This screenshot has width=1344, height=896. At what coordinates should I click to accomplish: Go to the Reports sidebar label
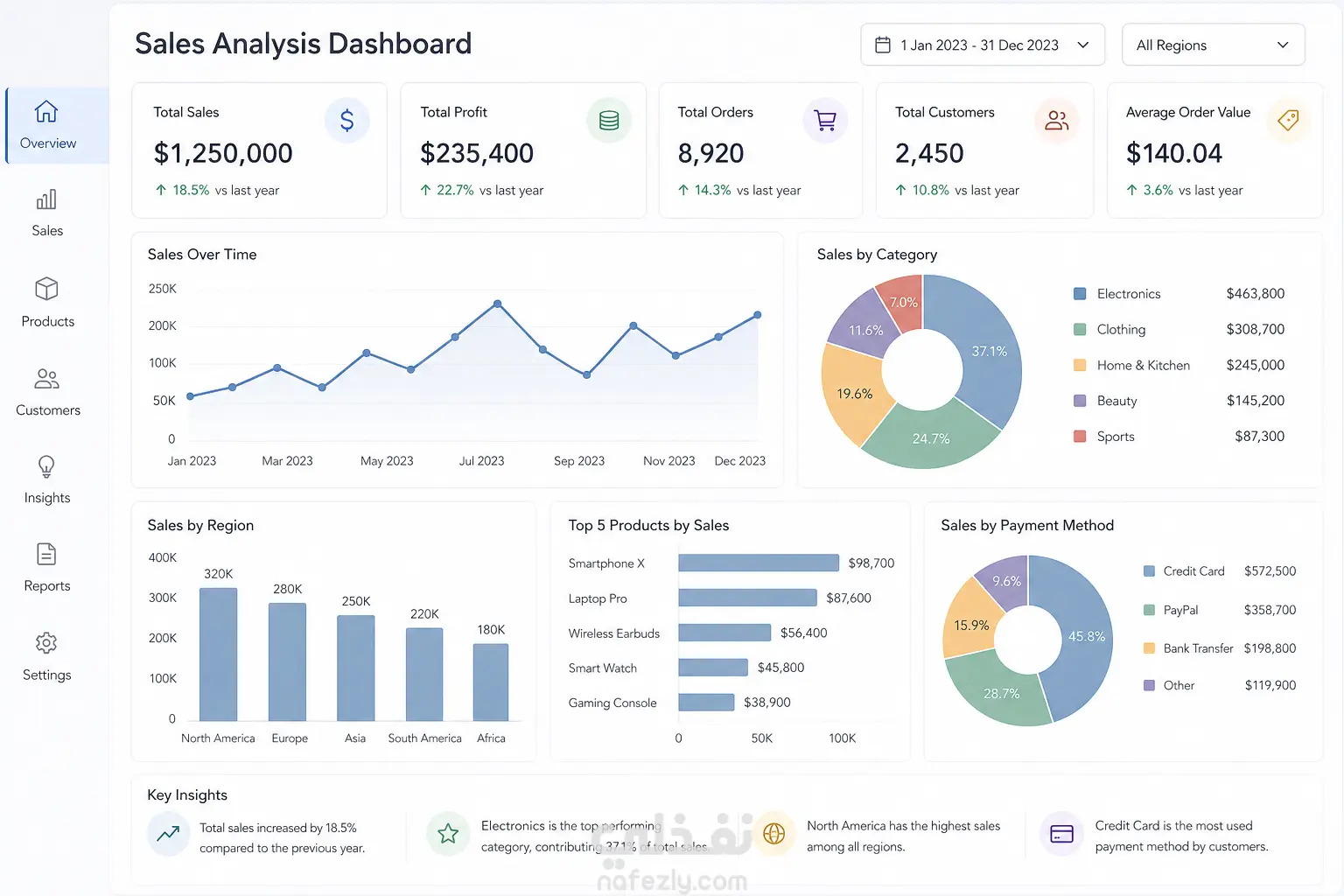(47, 586)
